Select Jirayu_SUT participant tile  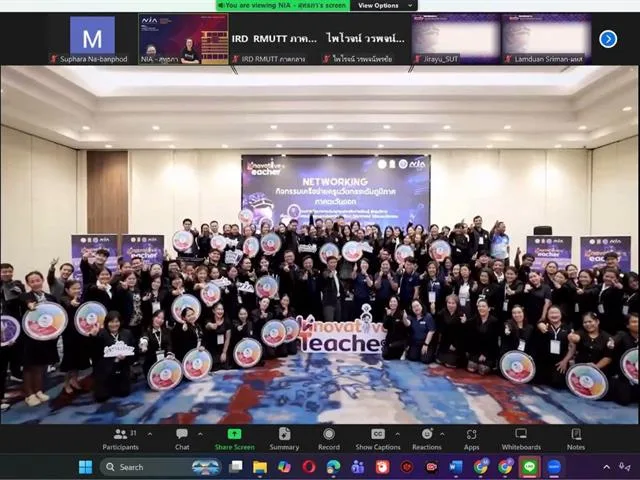pos(456,39)
